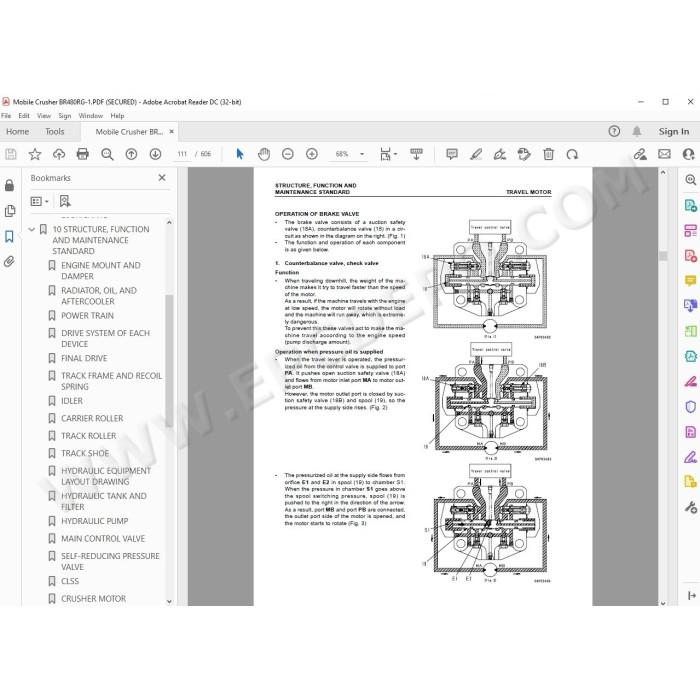Click the page number input field
The height and width of the screenshot is (700, 700).
click(x=182, y=154)
